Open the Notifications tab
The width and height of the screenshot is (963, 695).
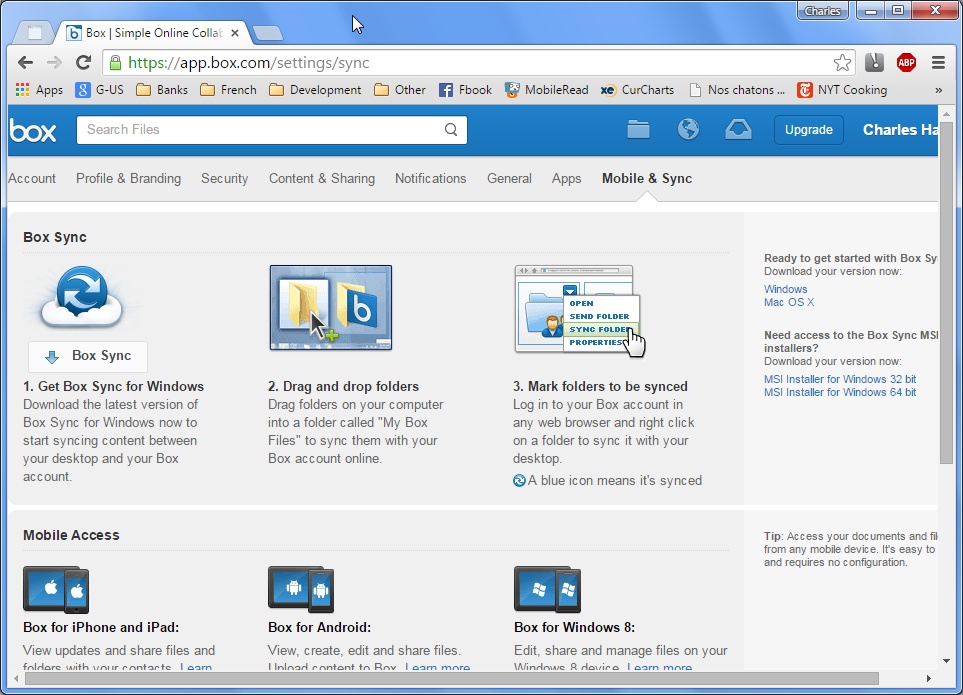click(431, 179)
